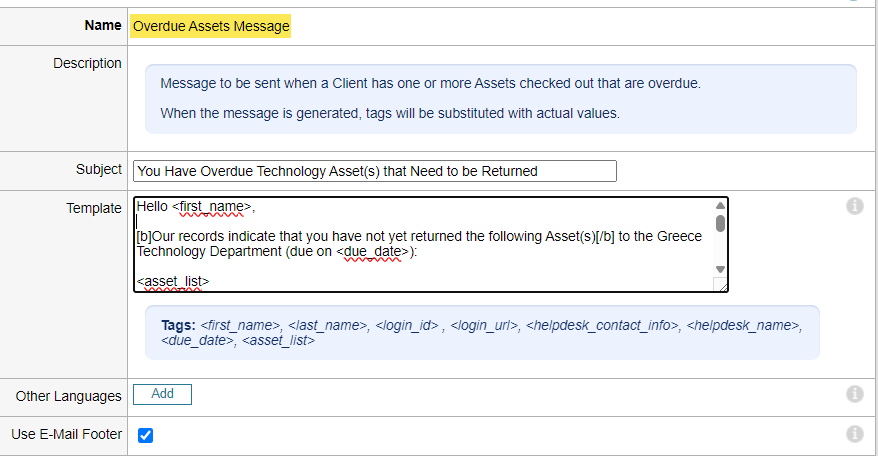Click the Template scrollbar up arrow
The width and height of the screenshot is (878, 456).
(x=720, y=205)
